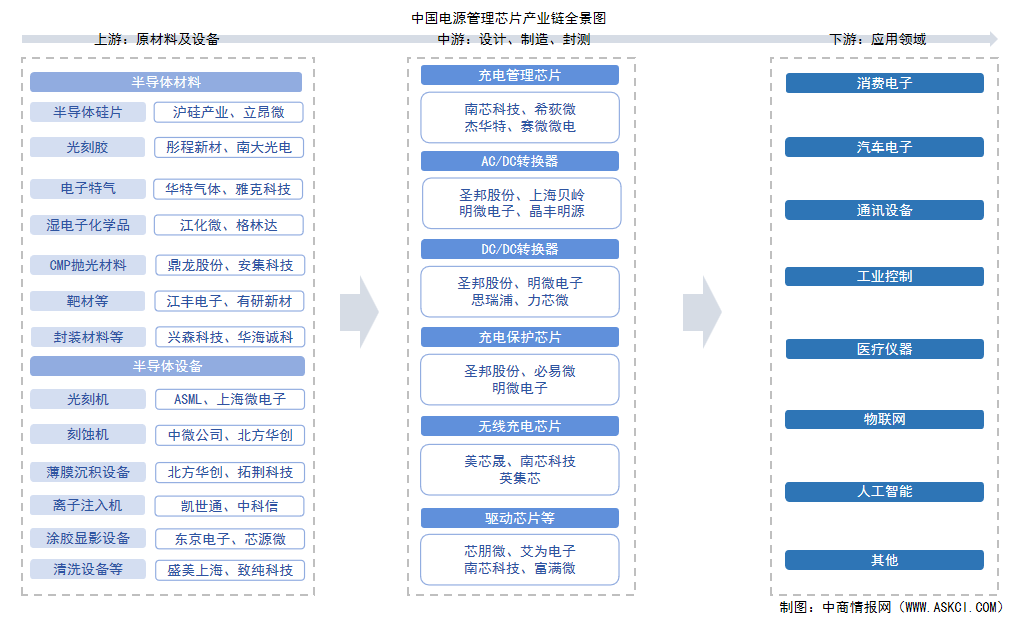This screenshot has height=623, width=1020.
Task: Select the 湿电子化学品 label
Action: pos(87,225)
